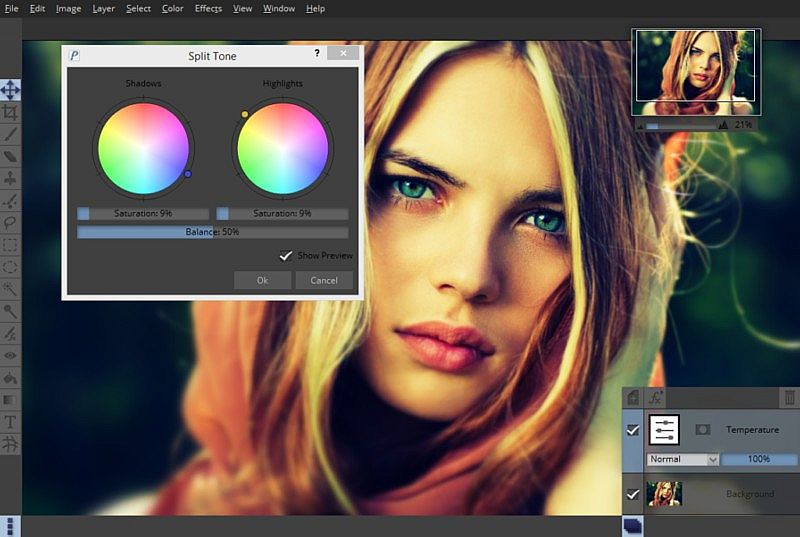The width and height of the screenshot is (800, 537).
Task: Click Cancel in the Split Tone dialog
Action: pos(324,280)
